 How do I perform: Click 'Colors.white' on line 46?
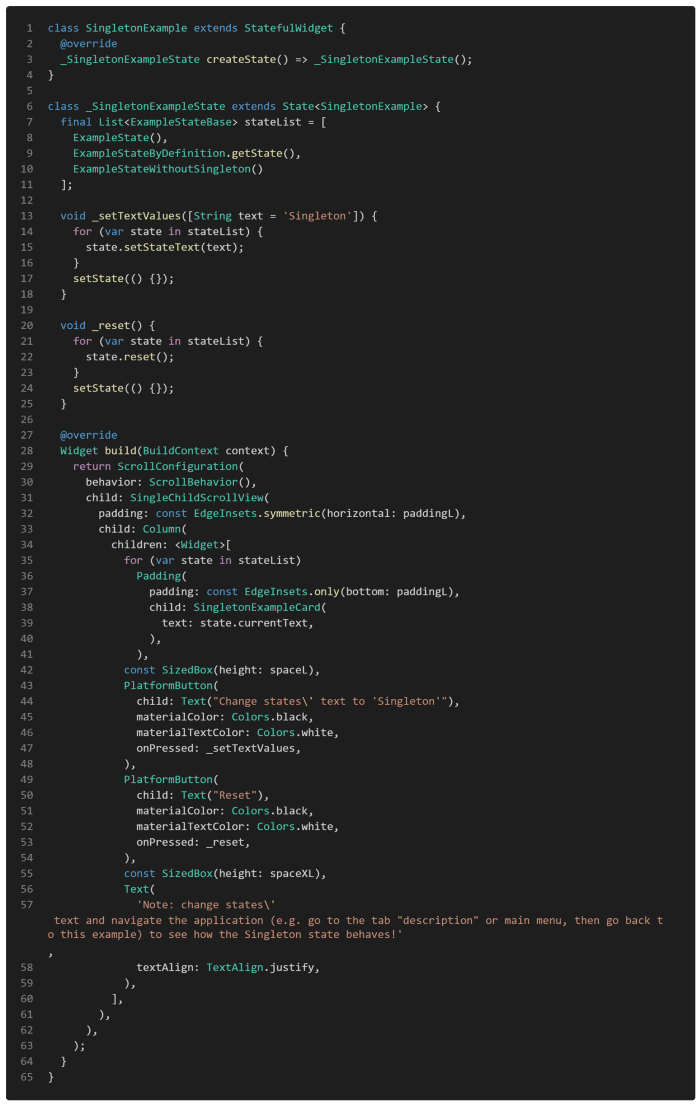pyautogui.click(x=295, y=733)
